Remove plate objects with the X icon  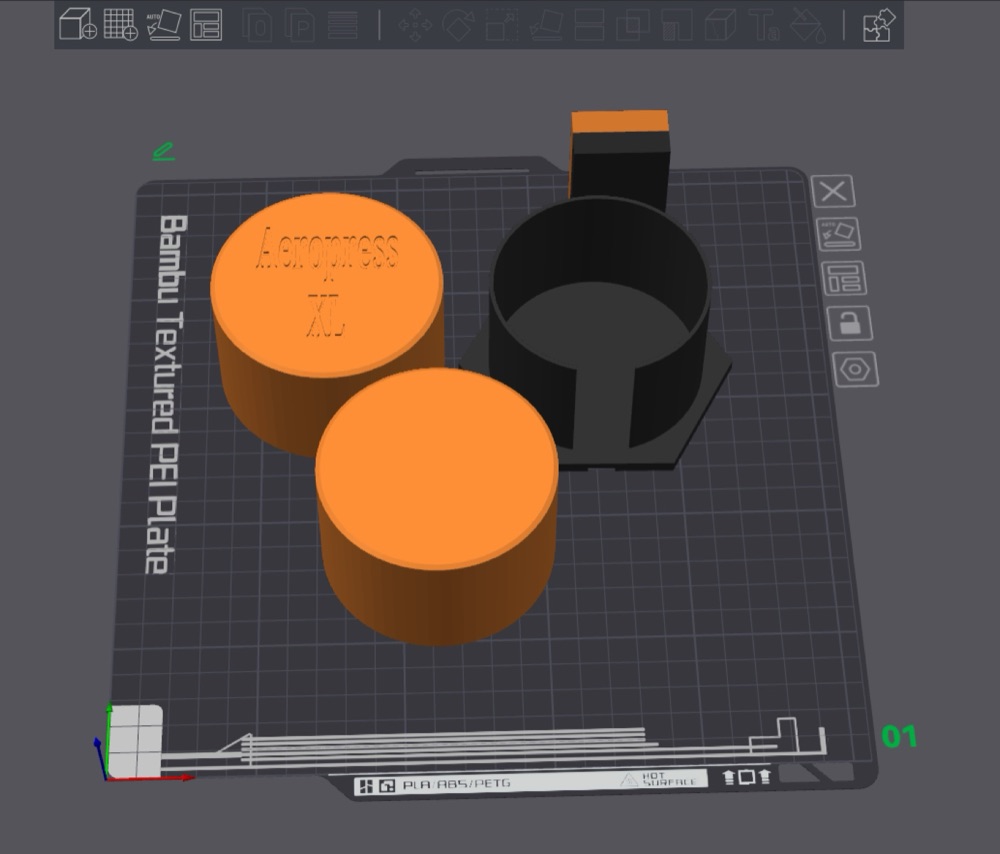pyautogui.click(x=833, y=191)
